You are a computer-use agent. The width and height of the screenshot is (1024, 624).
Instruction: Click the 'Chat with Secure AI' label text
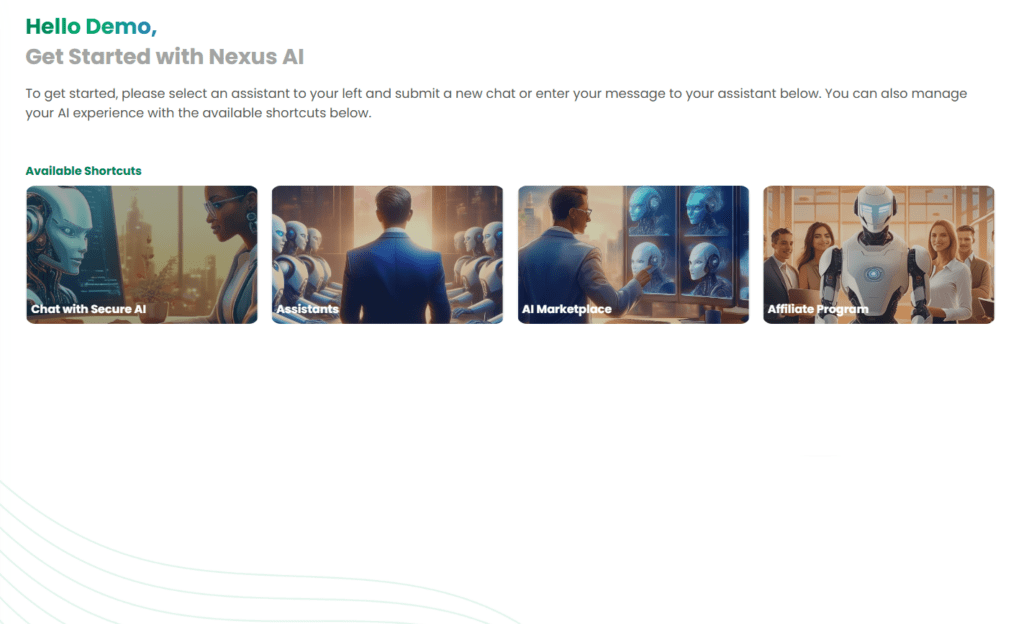tap(89, 309)
